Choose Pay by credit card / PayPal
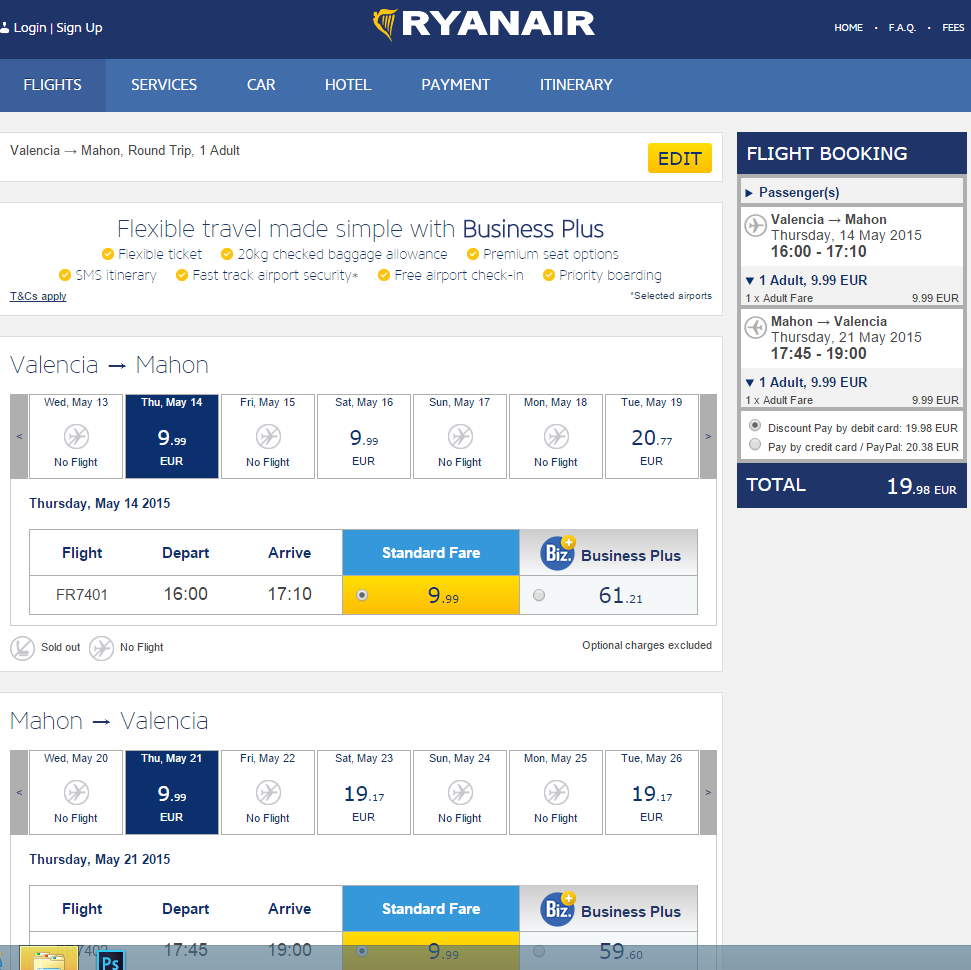971x970 pixels. [x=755, y=445]
